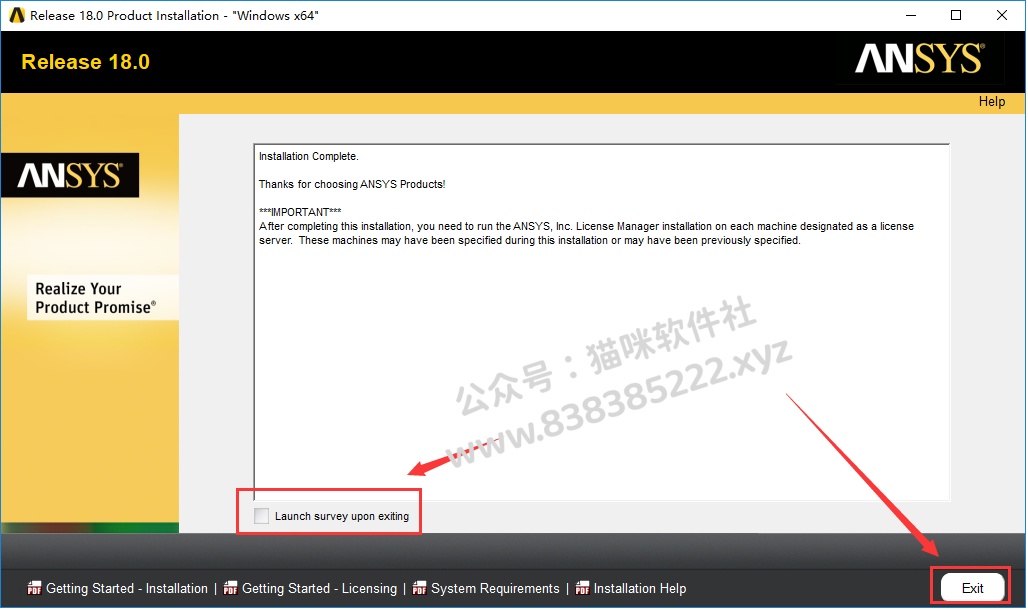Click the '***IMPORTANT***' heading text
The image size is (1028, 610).
[x=300, y=212]
